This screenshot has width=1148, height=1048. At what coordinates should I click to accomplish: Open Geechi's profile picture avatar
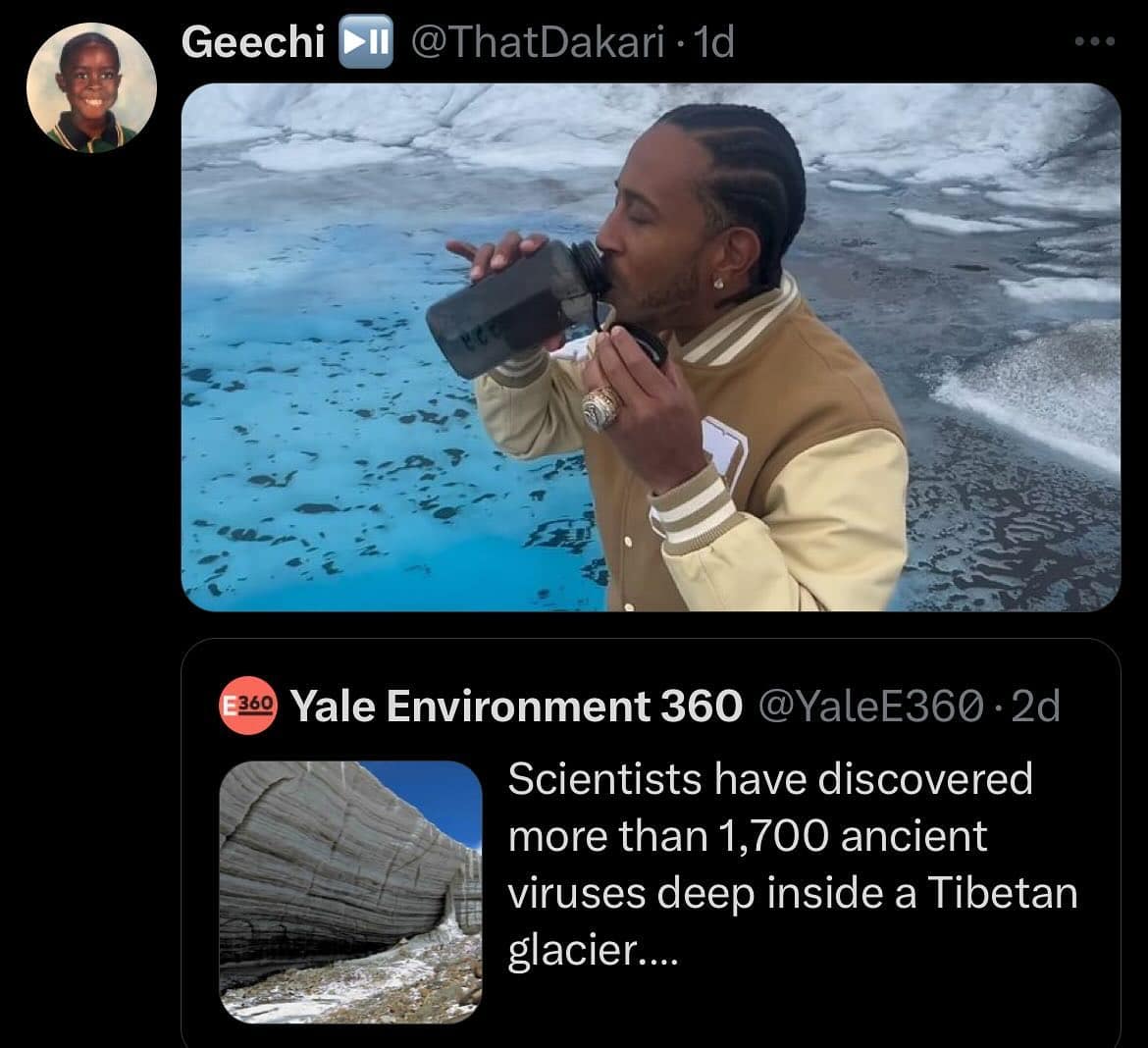[90, 86]
